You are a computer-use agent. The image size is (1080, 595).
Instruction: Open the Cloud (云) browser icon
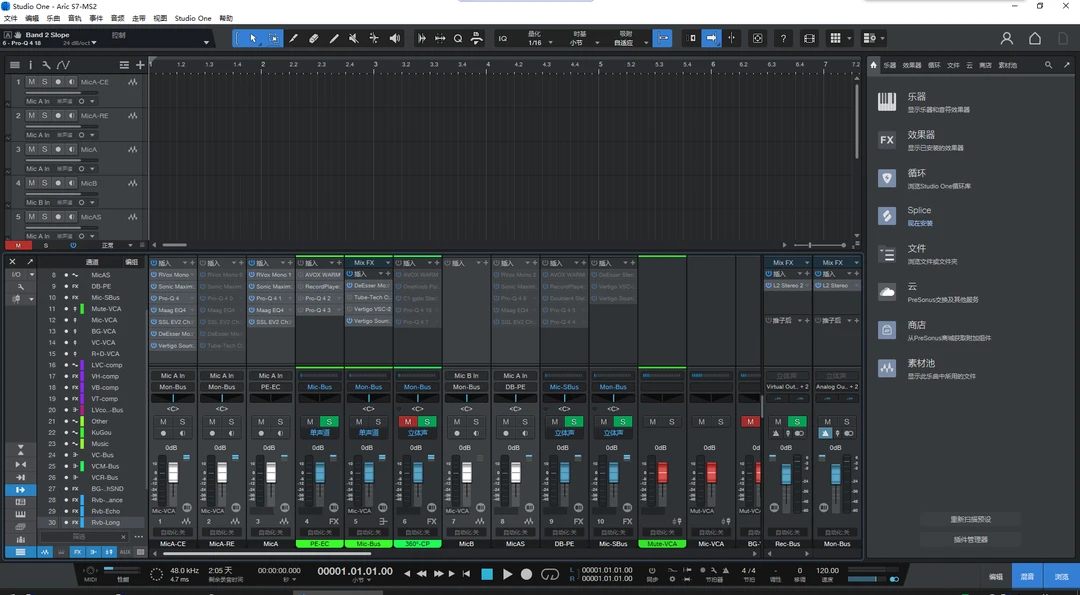887,292
